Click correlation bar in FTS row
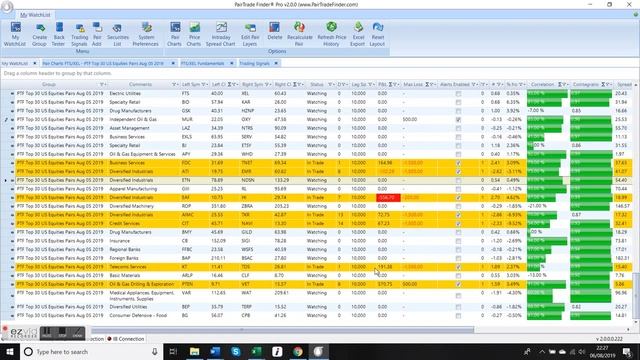640x360 pixels. 547,93
